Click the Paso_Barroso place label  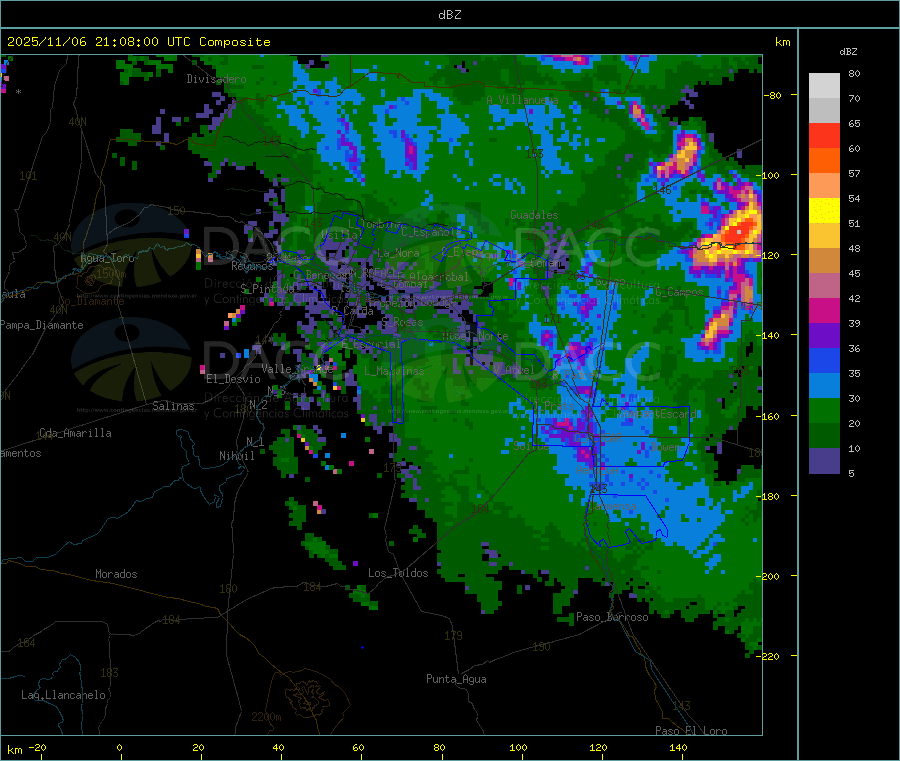612,617
